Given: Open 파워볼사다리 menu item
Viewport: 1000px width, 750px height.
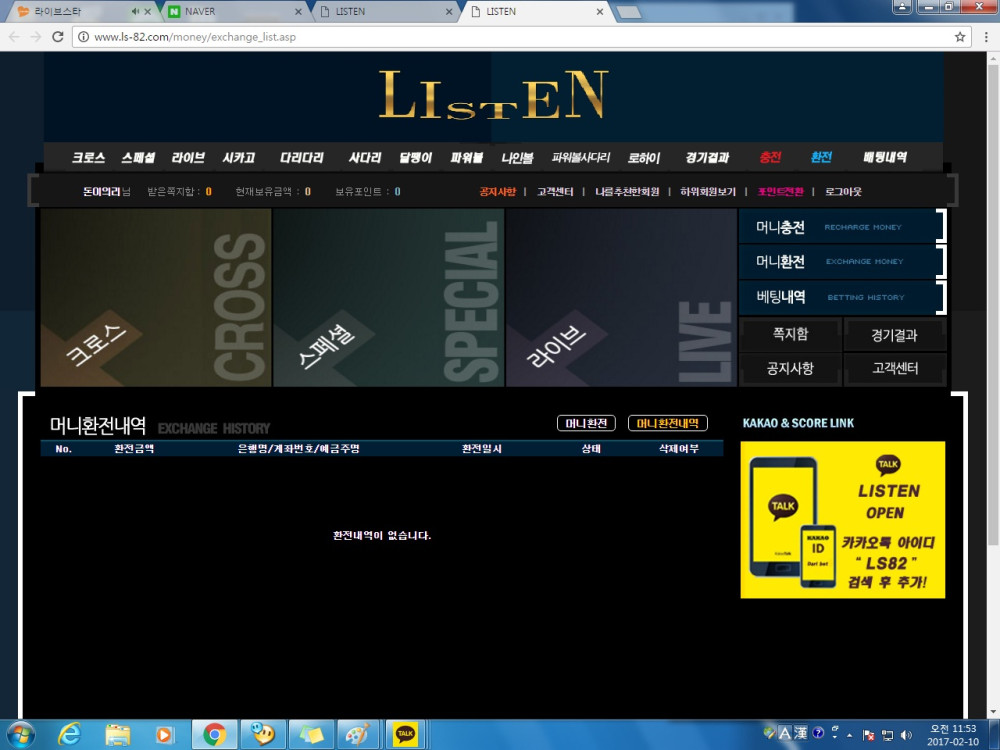Looking at the screenshot, I should 581,158.
